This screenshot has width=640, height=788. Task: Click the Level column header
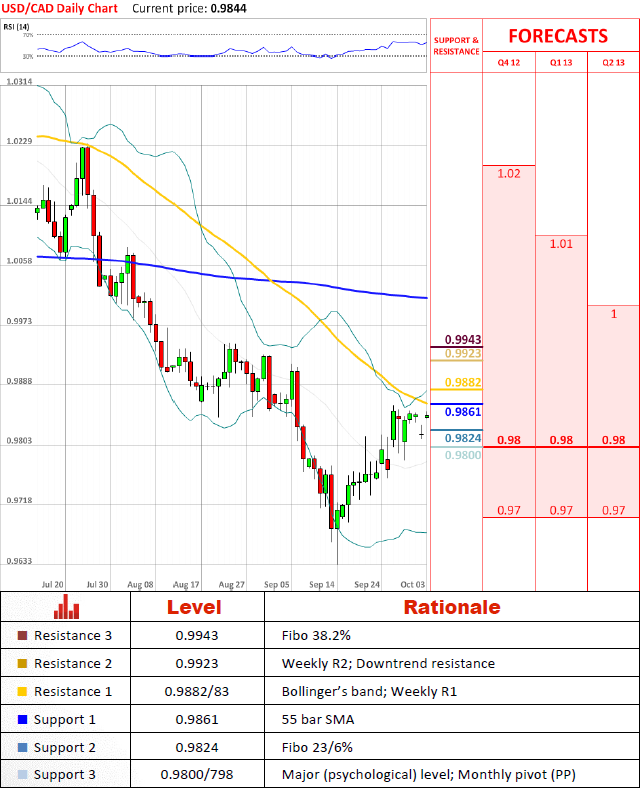click(194, 607)
